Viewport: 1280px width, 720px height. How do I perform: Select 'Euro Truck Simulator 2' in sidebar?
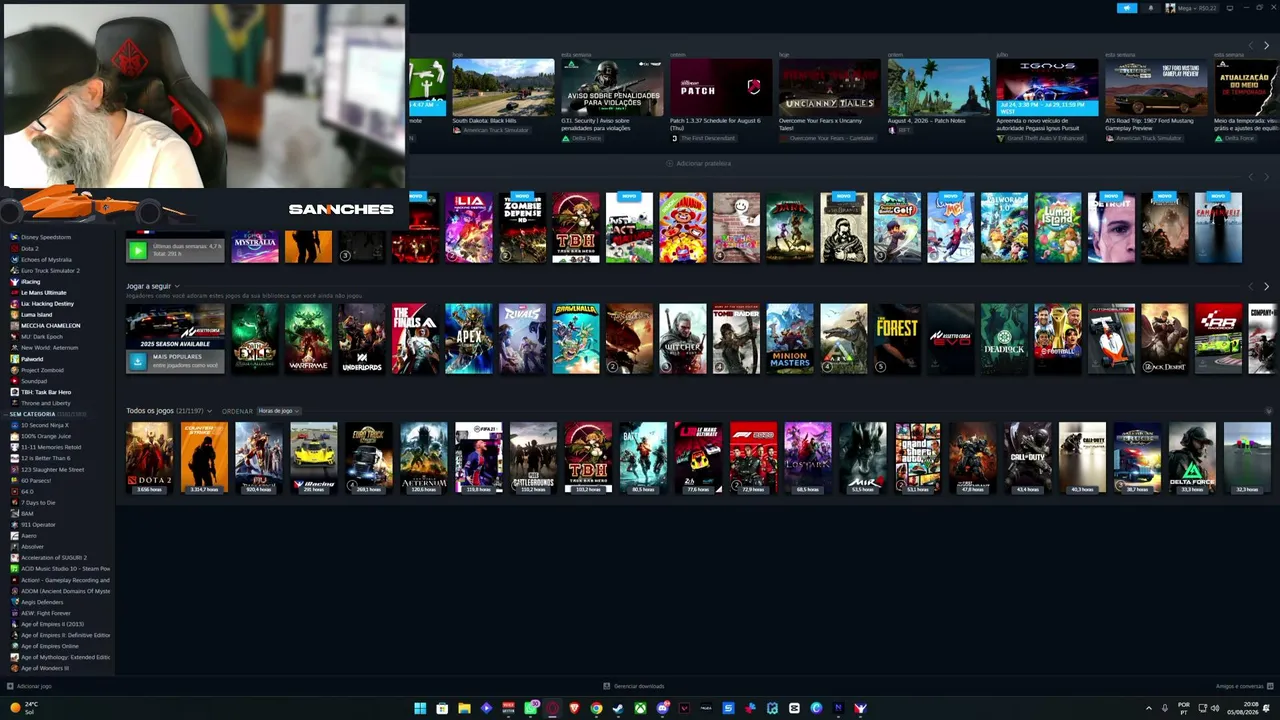click(50, 270)
